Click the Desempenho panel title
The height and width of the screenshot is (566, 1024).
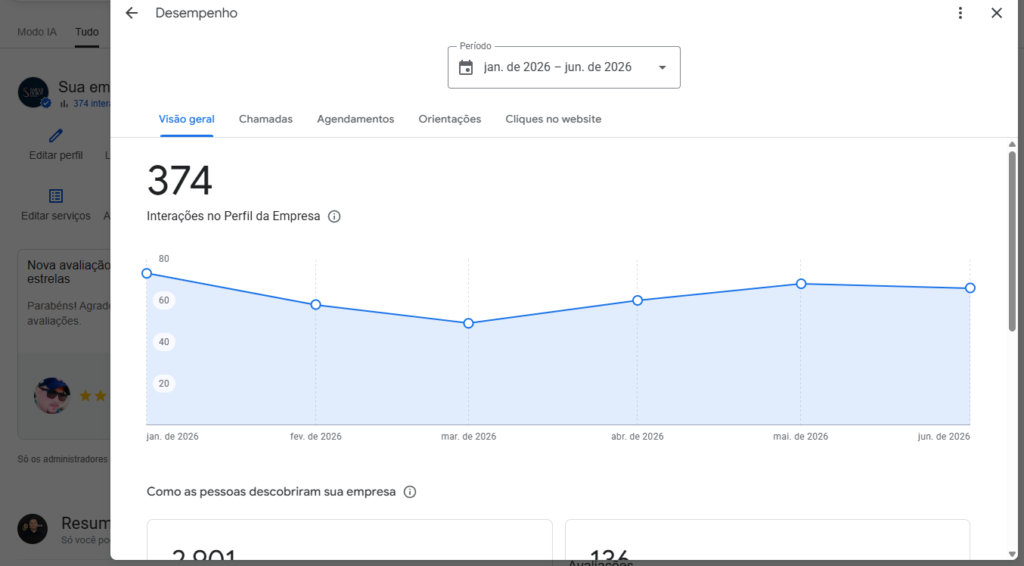point(197,13)
